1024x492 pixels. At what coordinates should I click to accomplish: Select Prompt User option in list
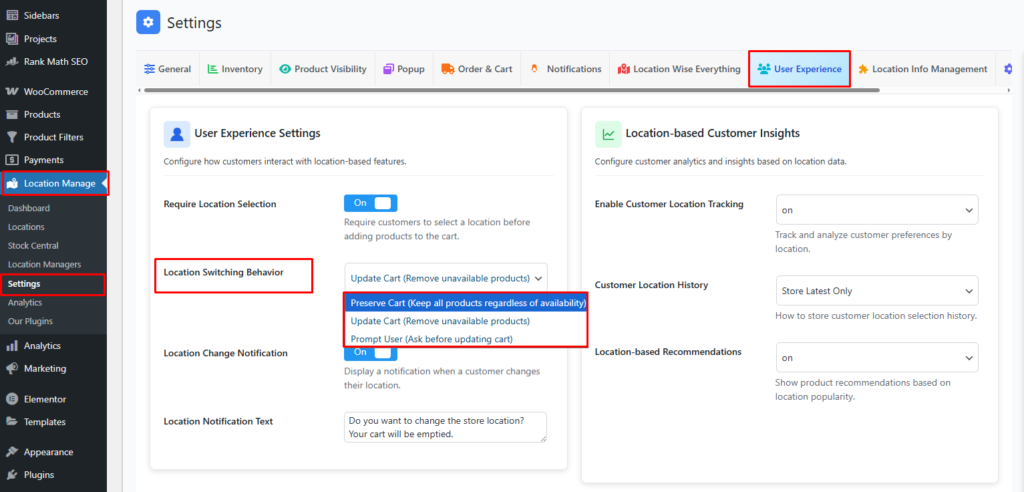431,339
